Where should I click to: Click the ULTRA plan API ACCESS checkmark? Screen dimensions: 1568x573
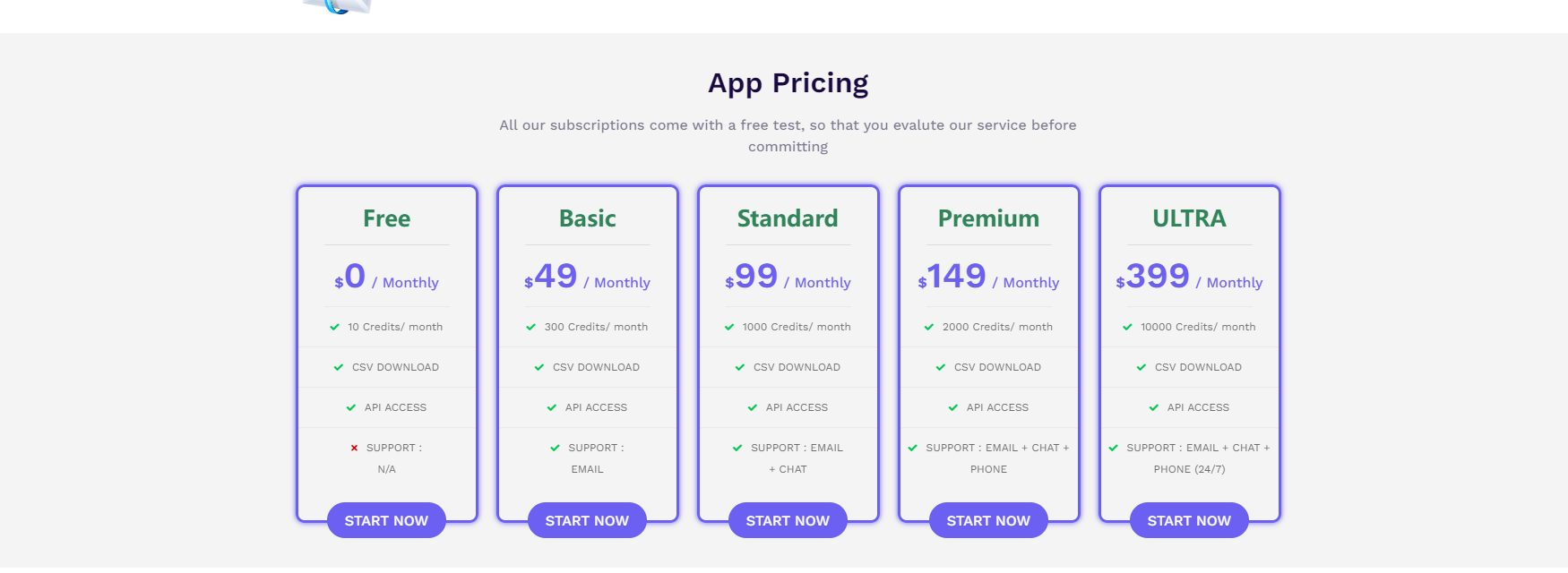tap(1154, 407)
